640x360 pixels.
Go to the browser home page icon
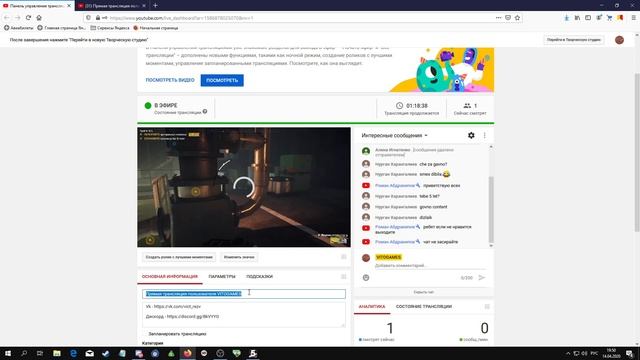[x=39, y=18]
